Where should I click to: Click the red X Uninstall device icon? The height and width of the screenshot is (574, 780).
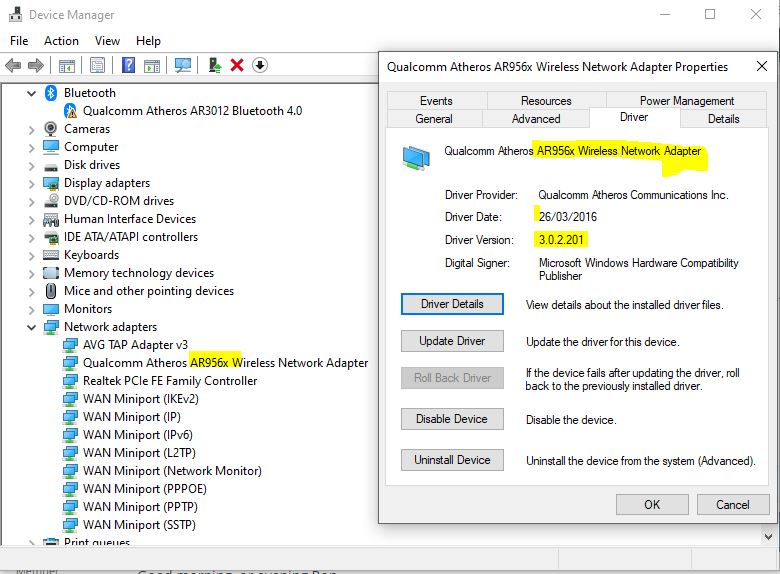point(237,65)
